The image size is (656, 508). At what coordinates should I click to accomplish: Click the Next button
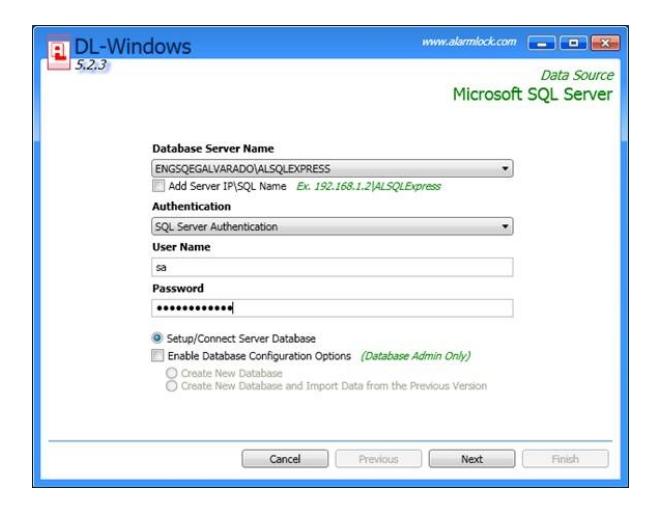point(472,459)
